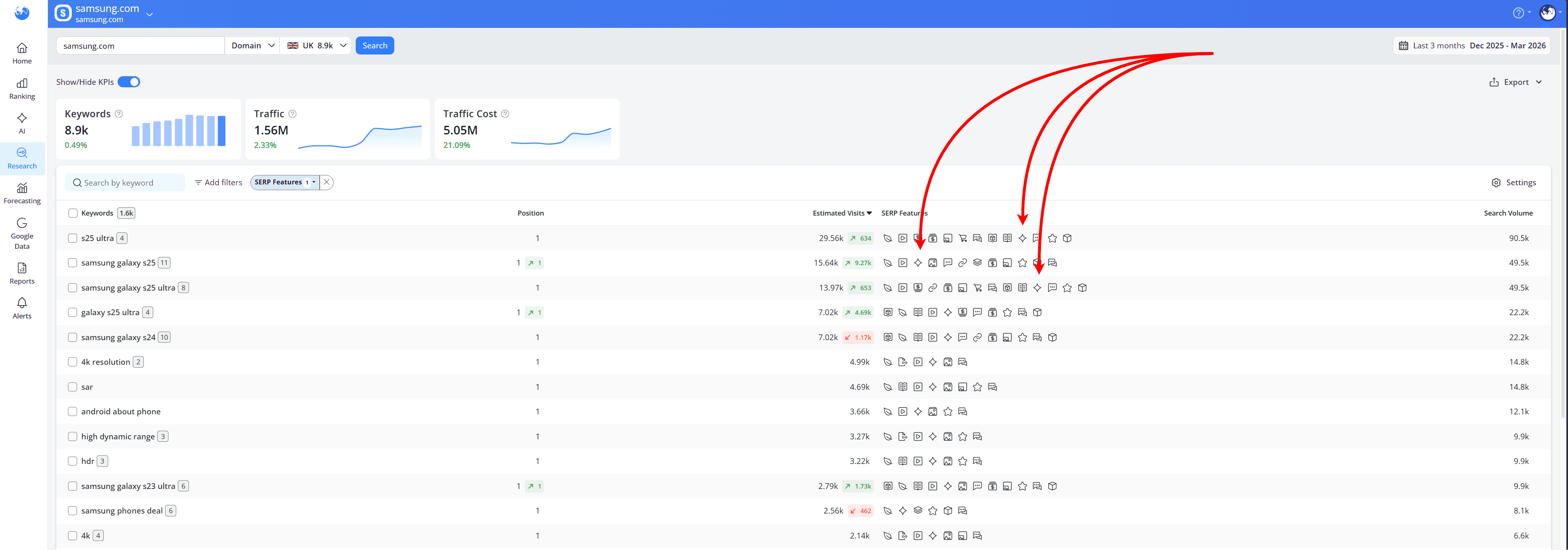Check the 'samsung galaxy s24' keyword checkbox
1568x550 pixels.
tap(73, 336)
